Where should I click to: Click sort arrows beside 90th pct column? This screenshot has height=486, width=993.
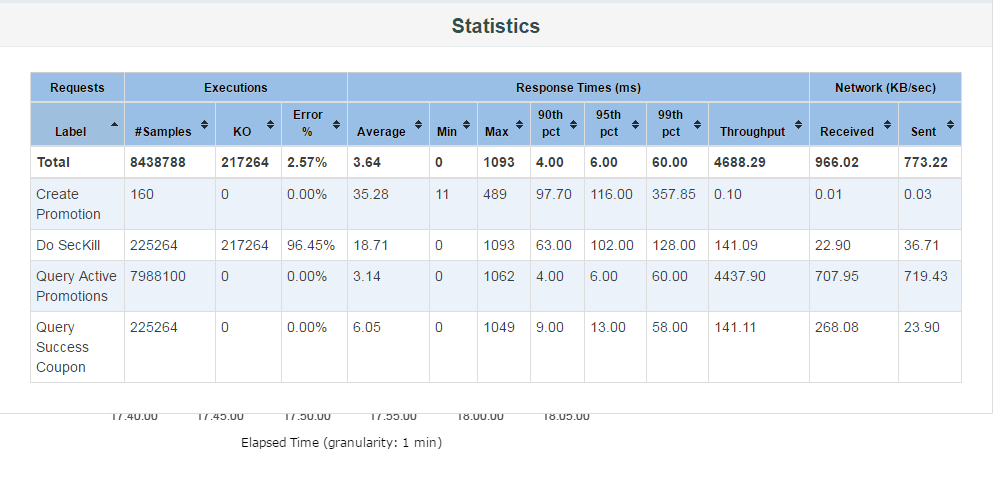573,124
